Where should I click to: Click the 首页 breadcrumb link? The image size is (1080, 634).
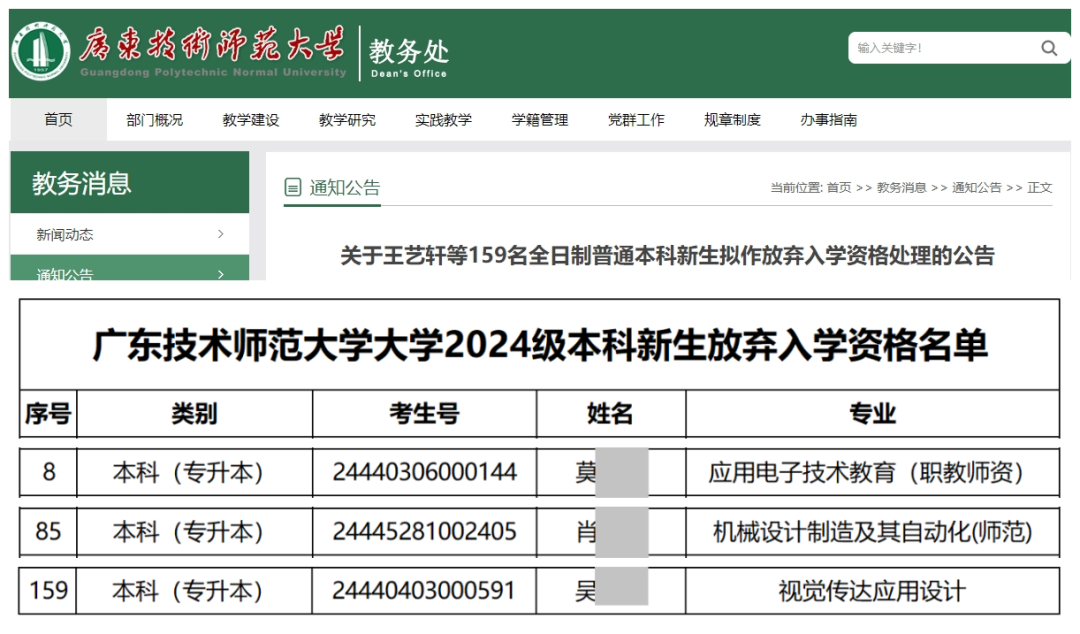(839, 187)
